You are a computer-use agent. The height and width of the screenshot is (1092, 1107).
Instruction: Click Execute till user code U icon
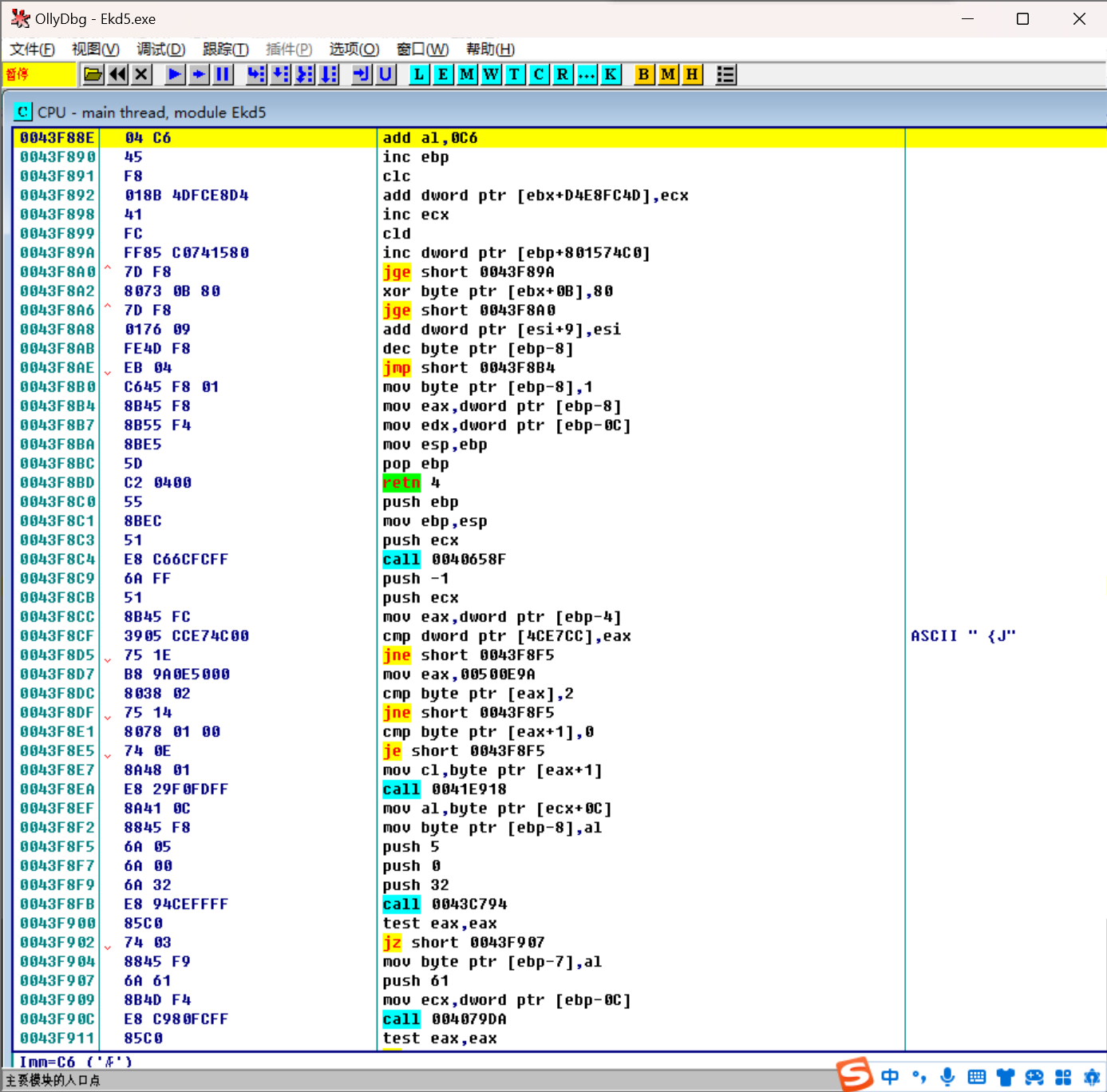[386, 75]
